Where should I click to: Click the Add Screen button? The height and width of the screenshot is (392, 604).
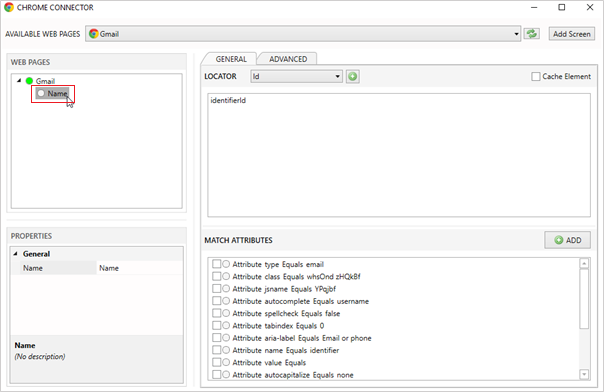click(x=572, y=34)
